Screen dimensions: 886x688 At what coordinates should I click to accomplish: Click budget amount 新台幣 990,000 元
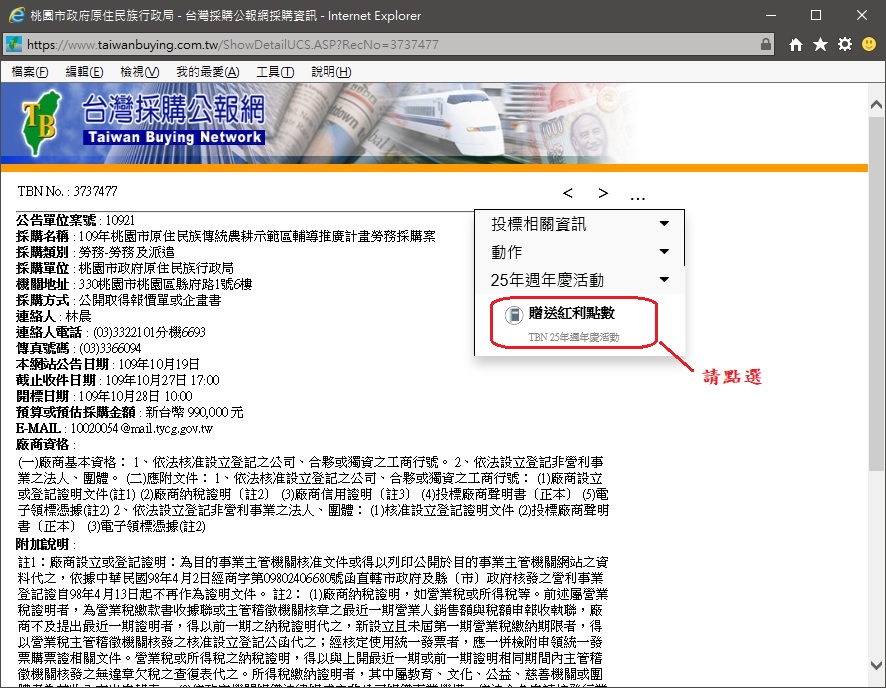pos(194,412)
